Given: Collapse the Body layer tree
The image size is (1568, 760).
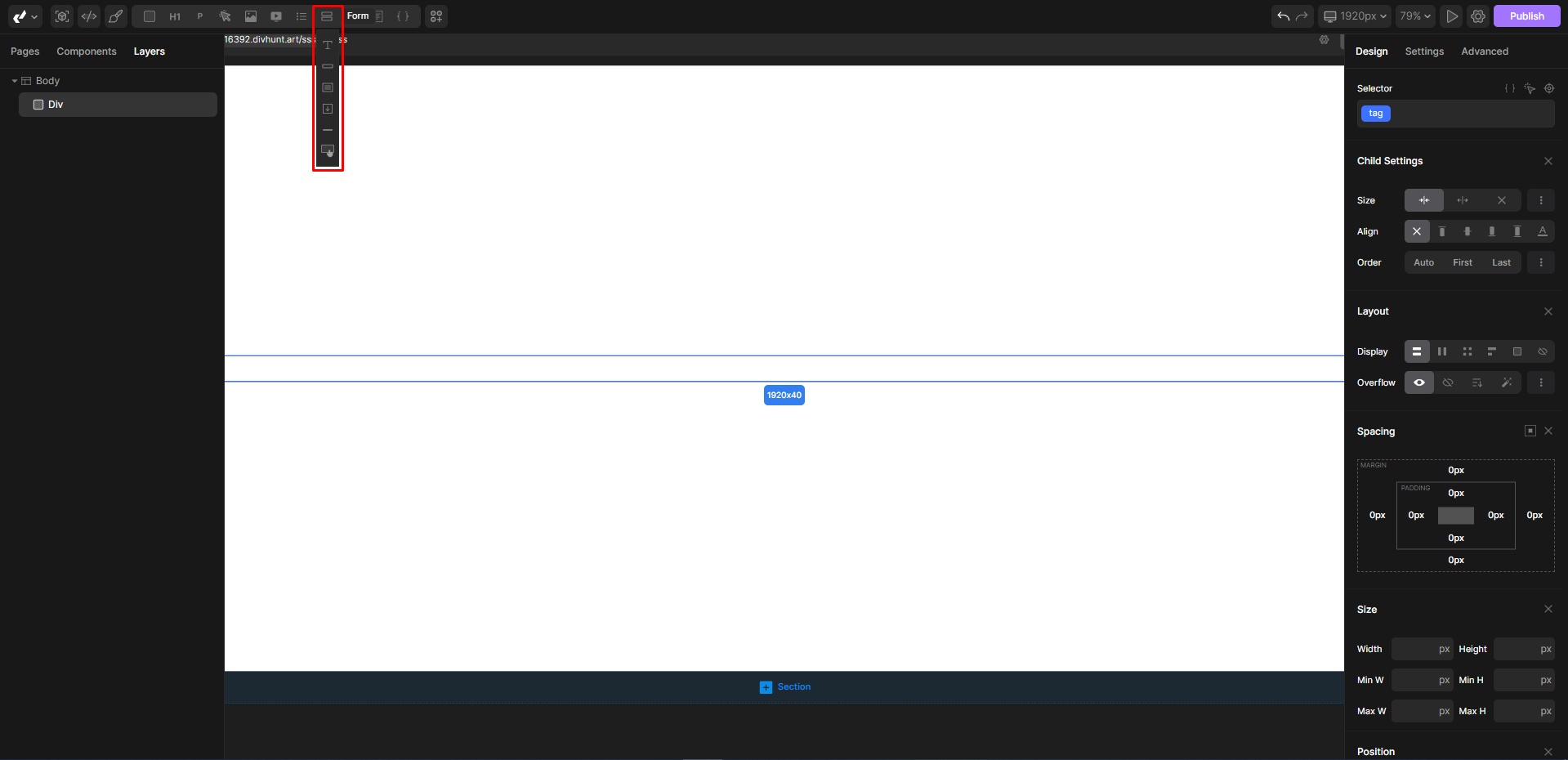Looking at the screenshot, I should pos(15,81).
